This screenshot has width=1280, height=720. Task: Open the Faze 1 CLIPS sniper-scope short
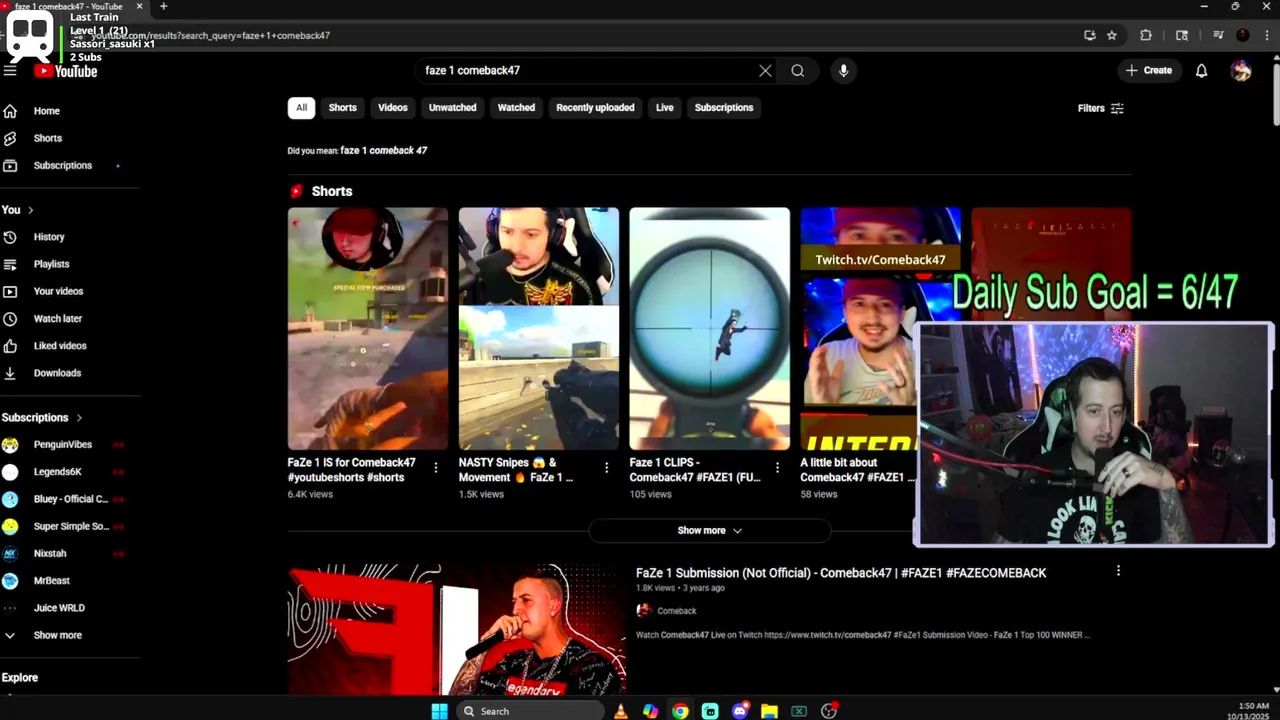pyautogui.click(x=709, y=328)
